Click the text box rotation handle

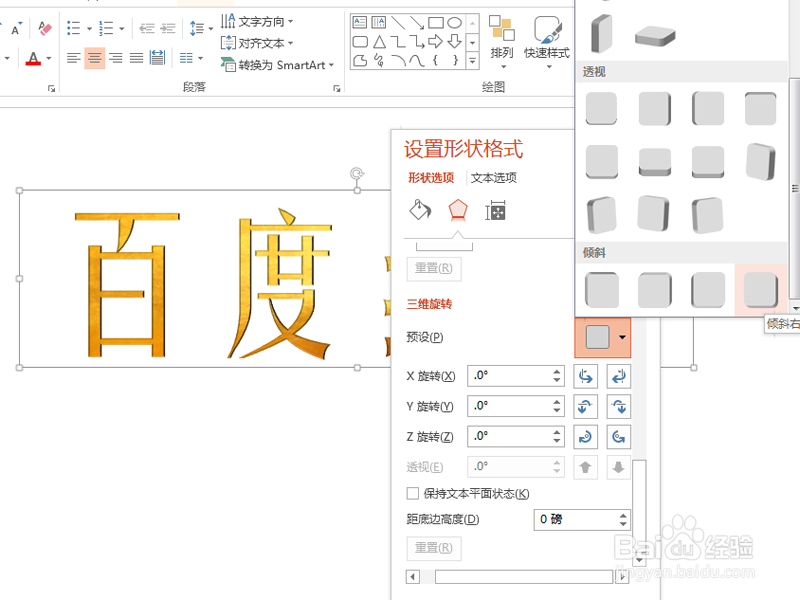tap(357, 173)
